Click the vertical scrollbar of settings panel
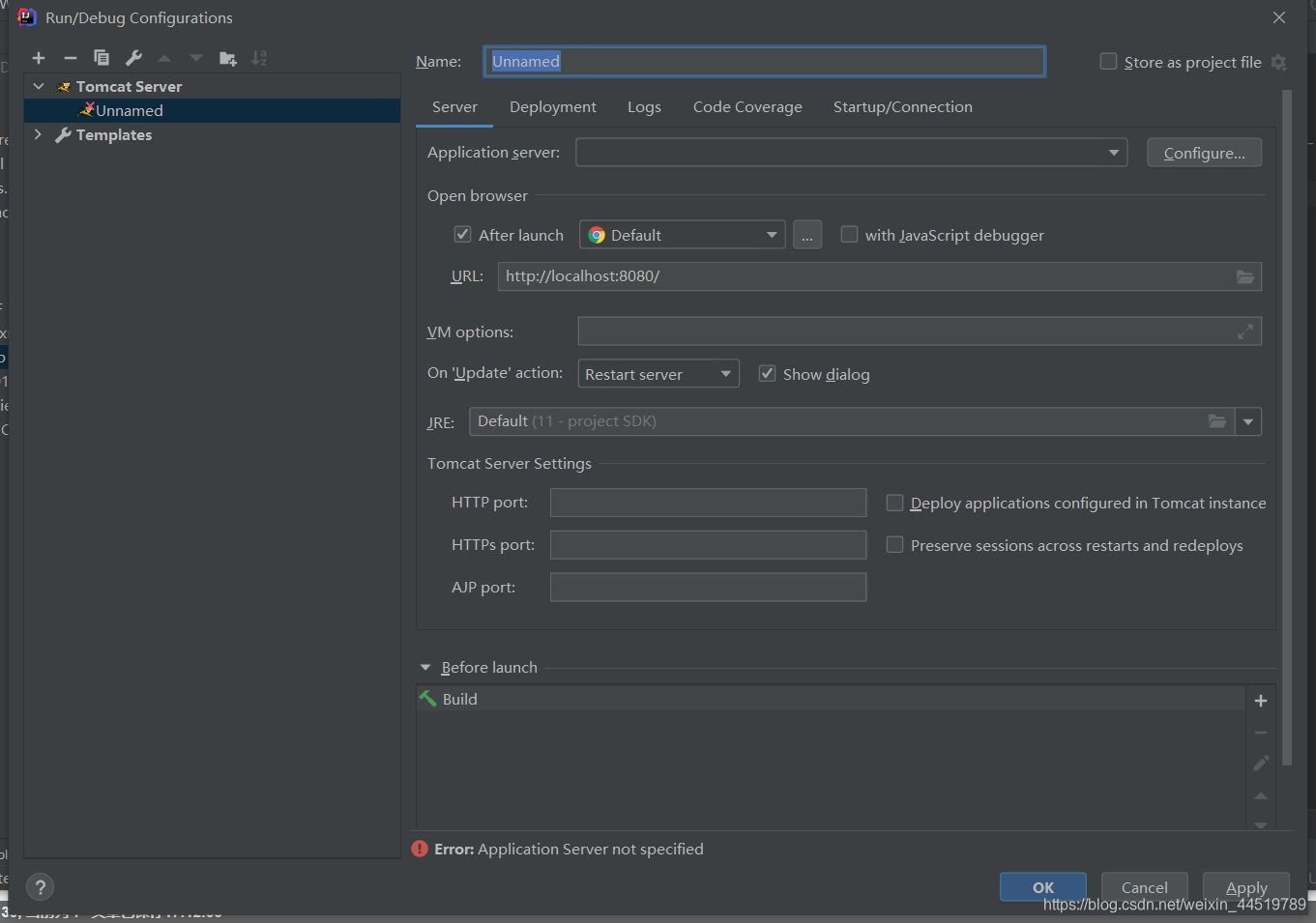Screen dimensions: 1316x923 (1287, 427)
